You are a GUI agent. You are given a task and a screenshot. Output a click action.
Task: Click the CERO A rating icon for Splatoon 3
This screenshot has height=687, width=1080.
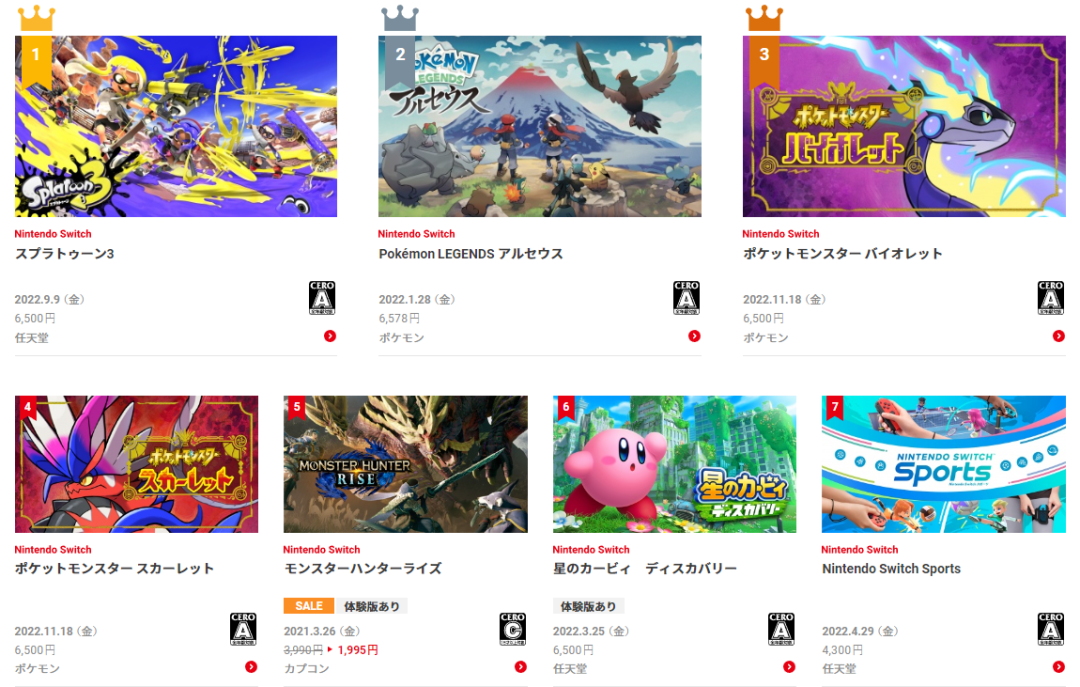[x=322, y=298]
